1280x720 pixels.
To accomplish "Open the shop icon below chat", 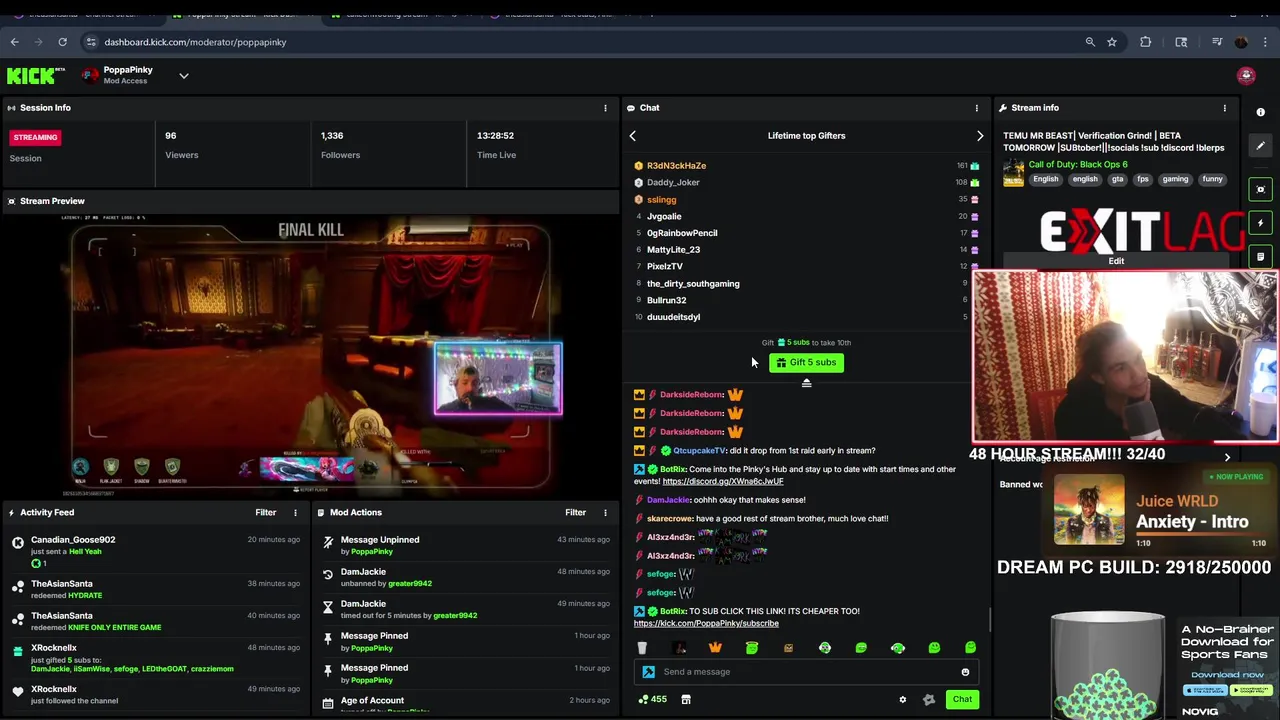I will [x=686, y=700].
